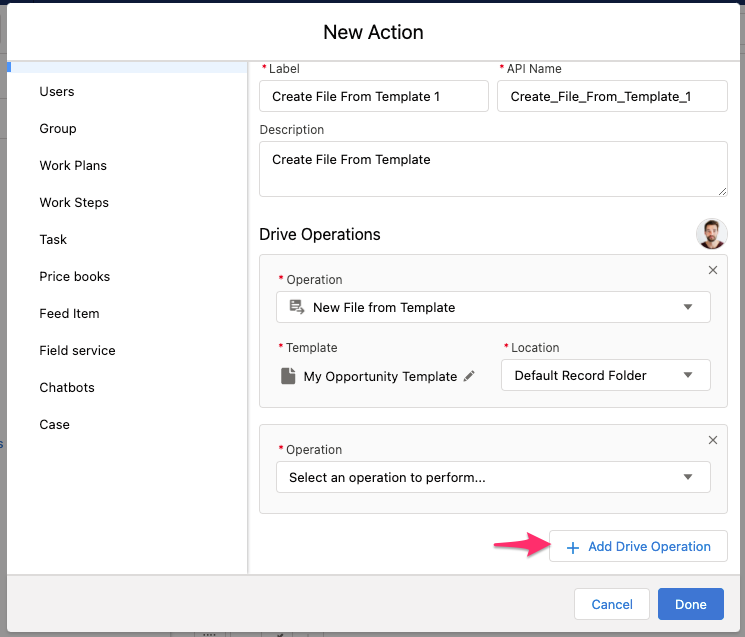This screenshot has width=745, height=637.
Task: Remove the first drive operation with its X icon
Action: click(713, 270)
